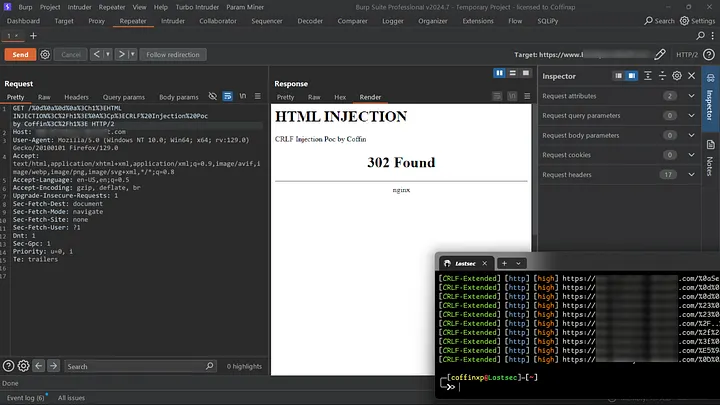Set side-by-side request/response layout

click(x=499, y=73)
